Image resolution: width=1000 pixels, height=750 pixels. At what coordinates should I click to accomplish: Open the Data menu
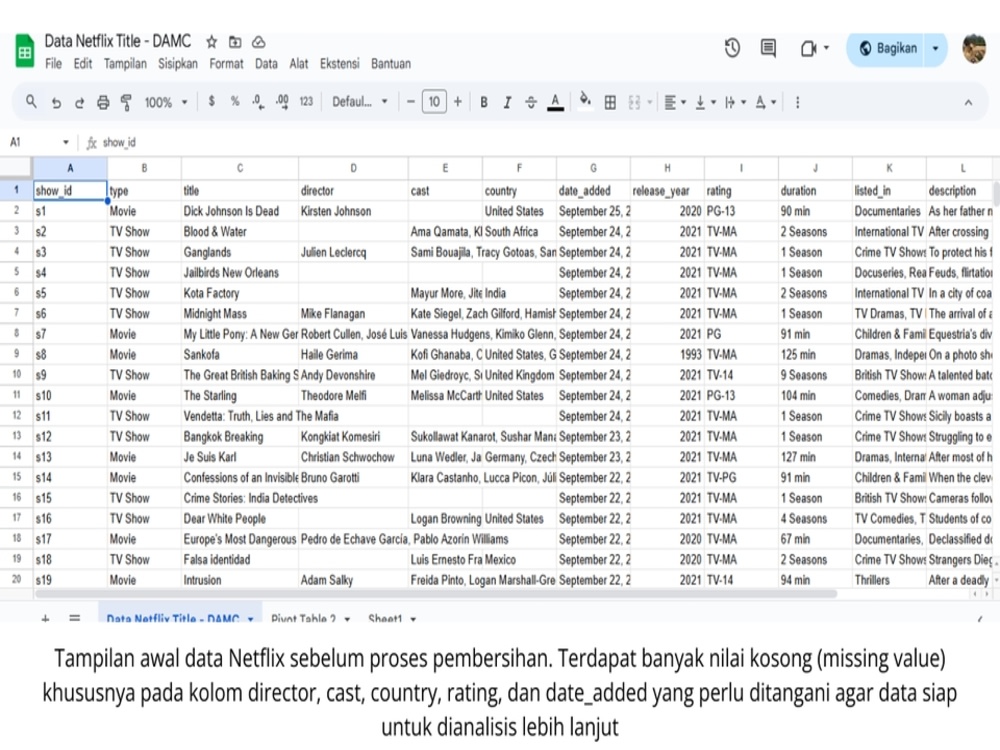point(266,64)
